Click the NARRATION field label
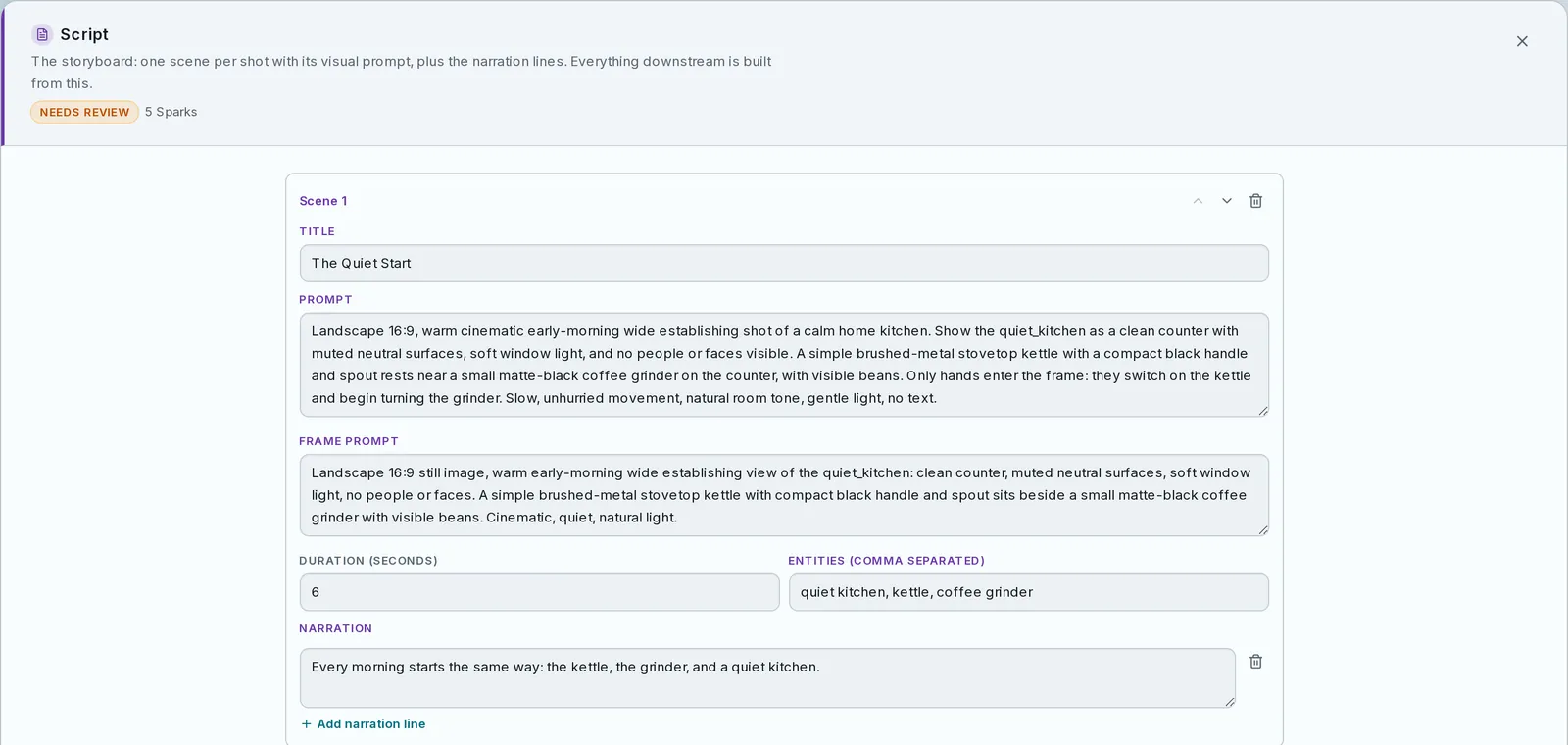1568x745 pixels. coord(336,628)
